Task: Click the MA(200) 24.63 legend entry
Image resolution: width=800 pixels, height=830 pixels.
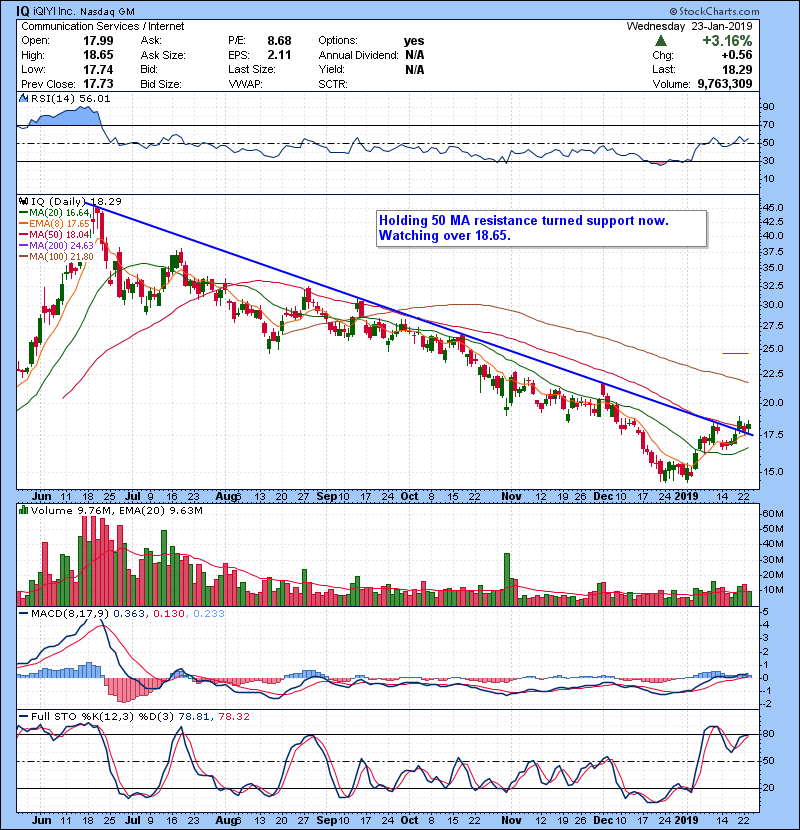Action: pyautogui.click(x=57, y=246)
